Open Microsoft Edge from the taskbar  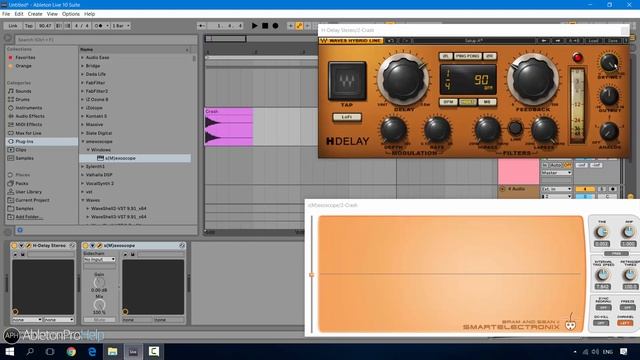click(92, 351)
